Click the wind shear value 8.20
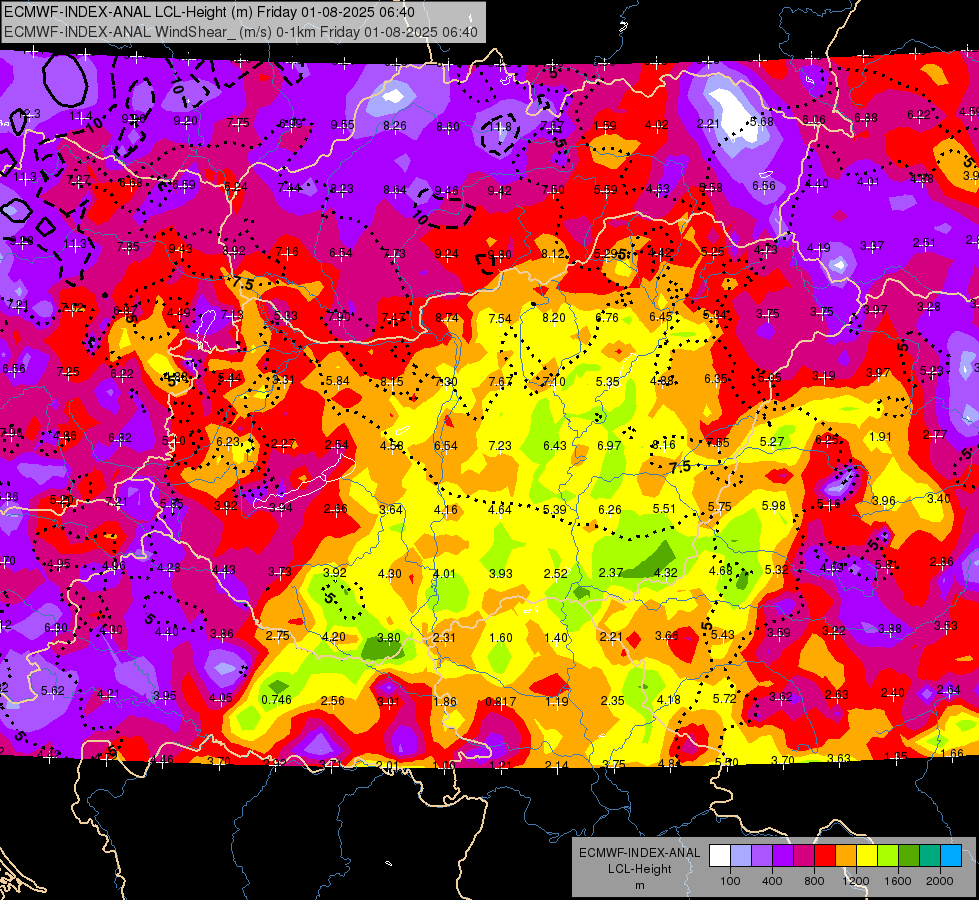 (x=554, y=317)
